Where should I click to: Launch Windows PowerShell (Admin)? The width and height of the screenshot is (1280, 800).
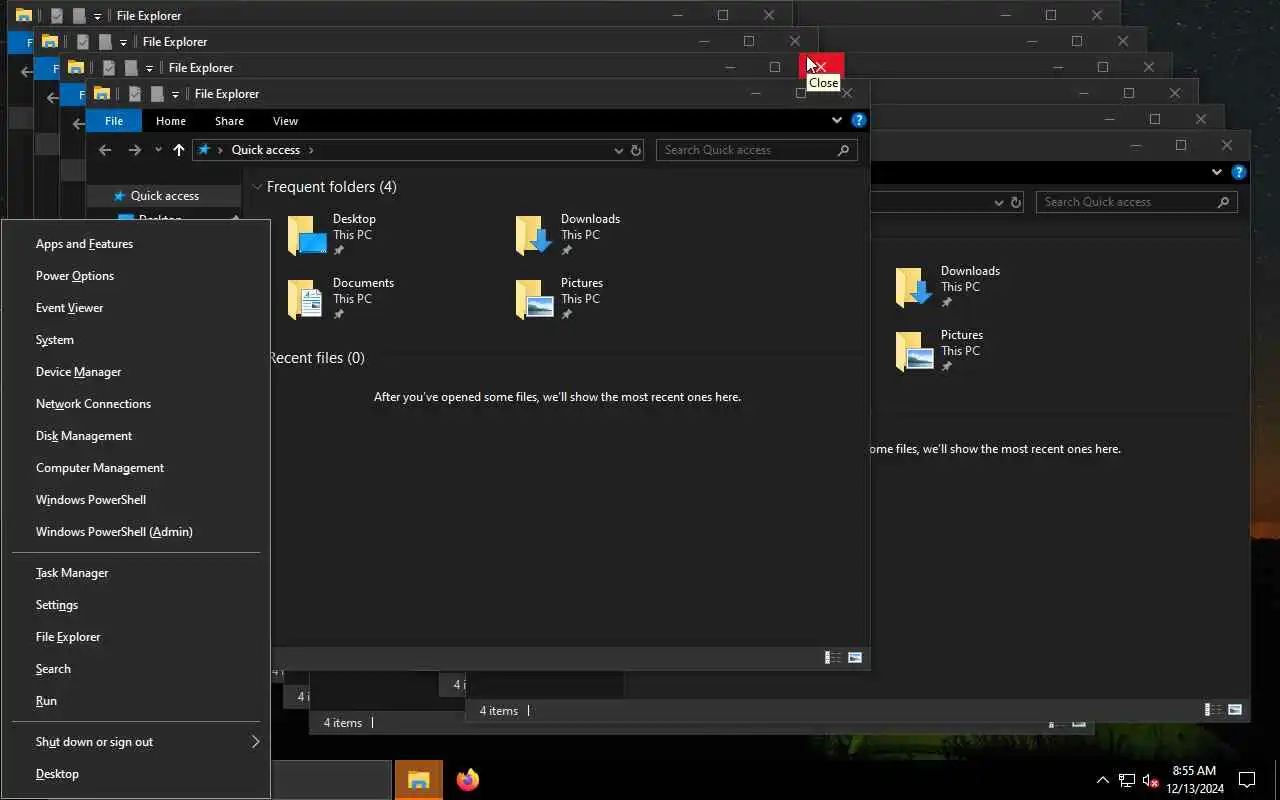136,532
